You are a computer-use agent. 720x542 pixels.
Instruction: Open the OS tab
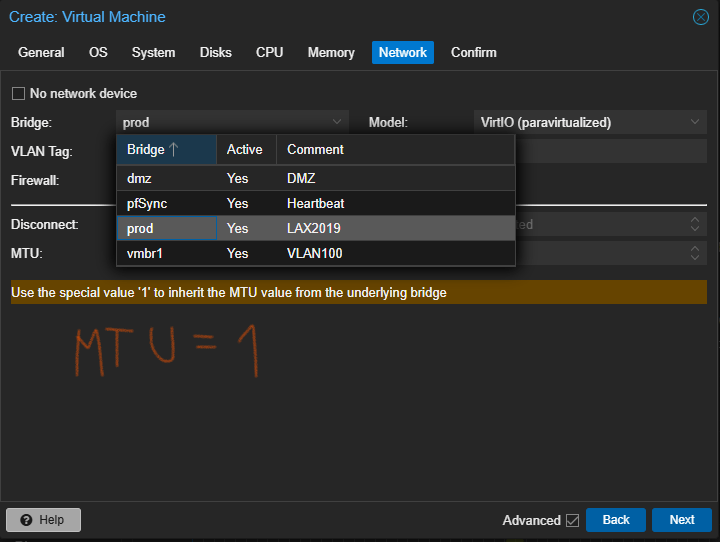click(x=98, y=53)
